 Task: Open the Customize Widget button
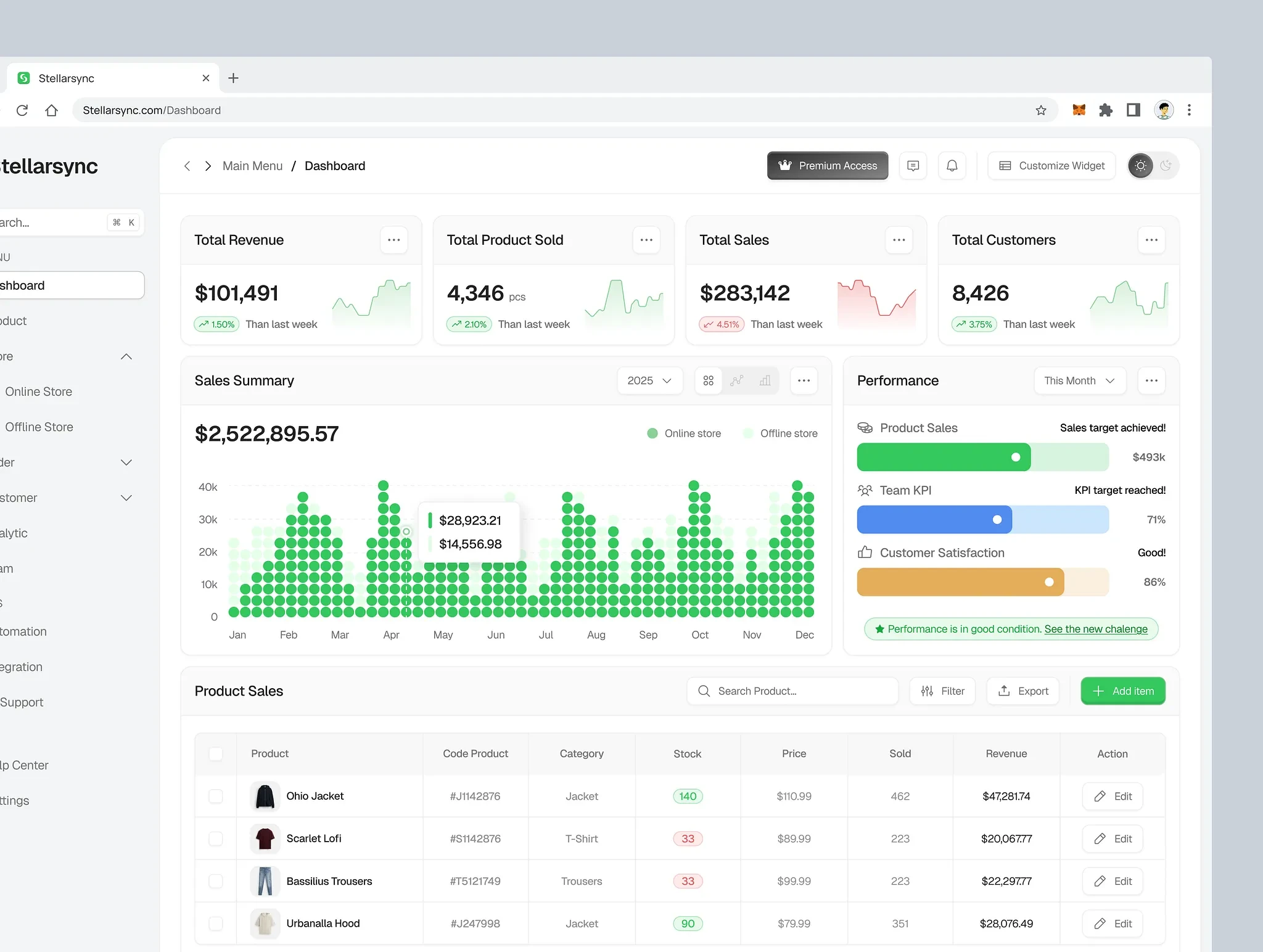pos(1051,166)
